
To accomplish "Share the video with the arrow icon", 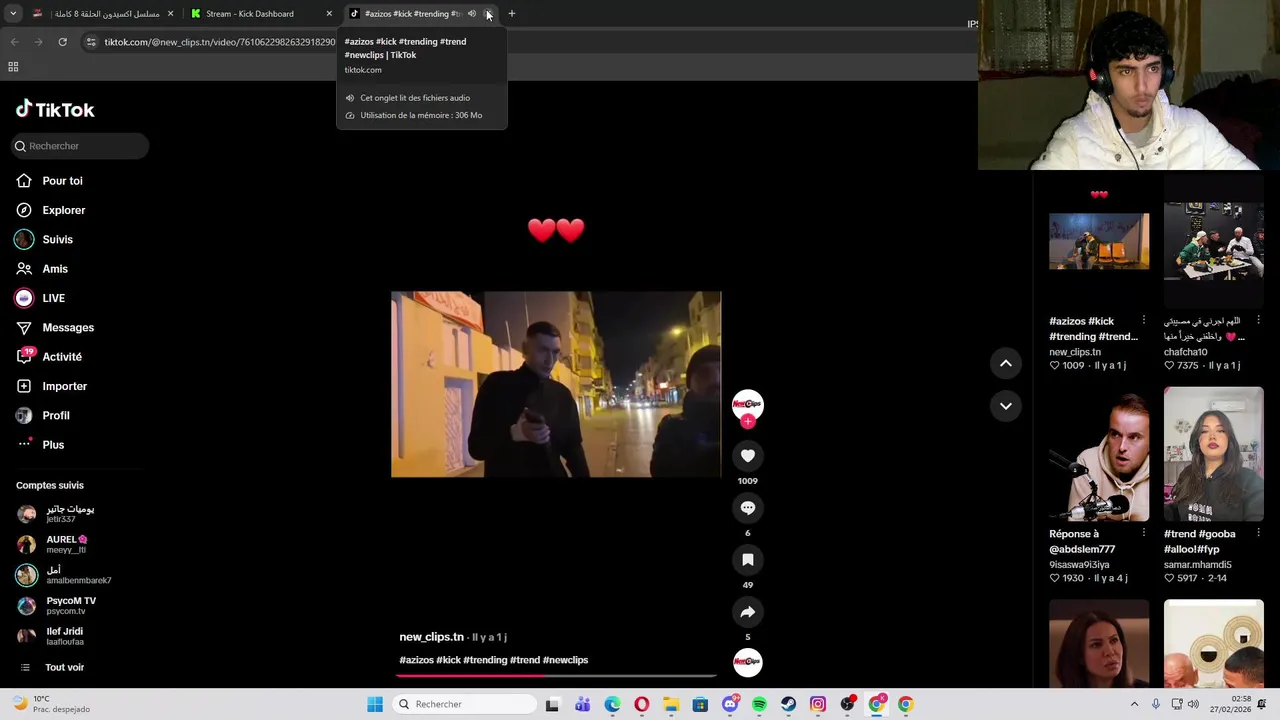I will point(747,612).
